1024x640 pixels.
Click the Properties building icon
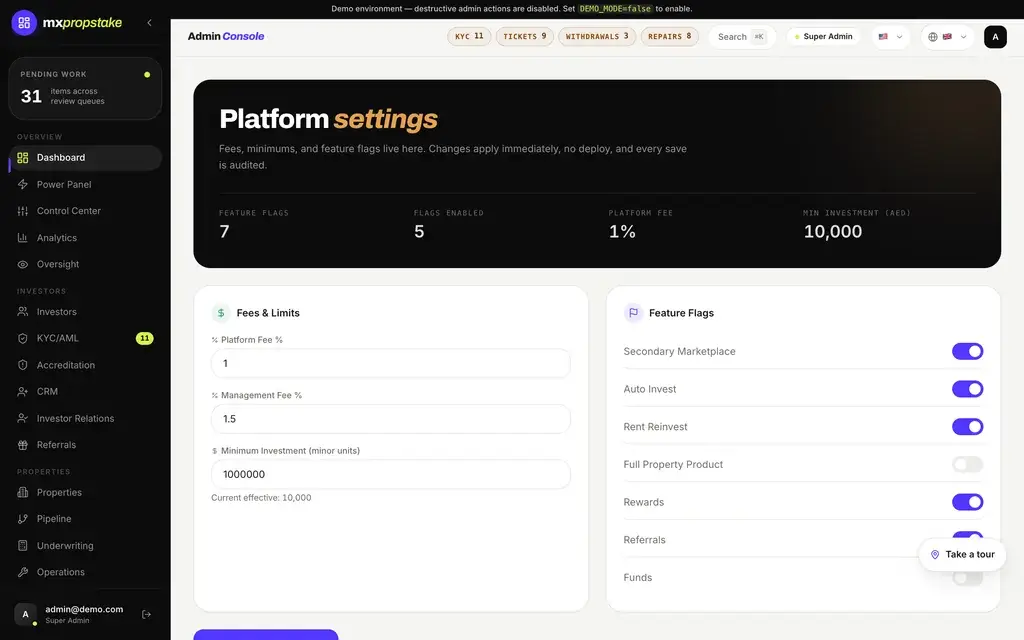pyautogui.click(x=23, y=492)
